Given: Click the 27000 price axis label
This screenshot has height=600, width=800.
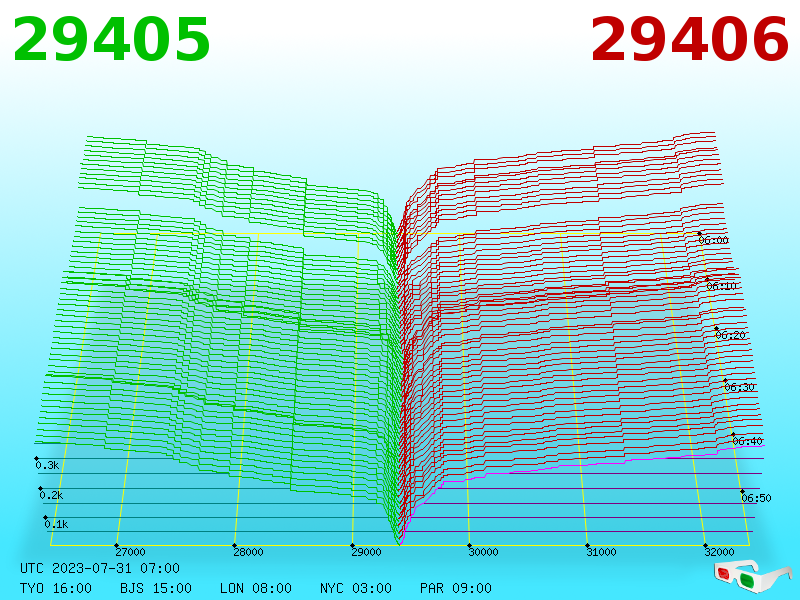Looking at the screenshot, I should tap(130, 552).
